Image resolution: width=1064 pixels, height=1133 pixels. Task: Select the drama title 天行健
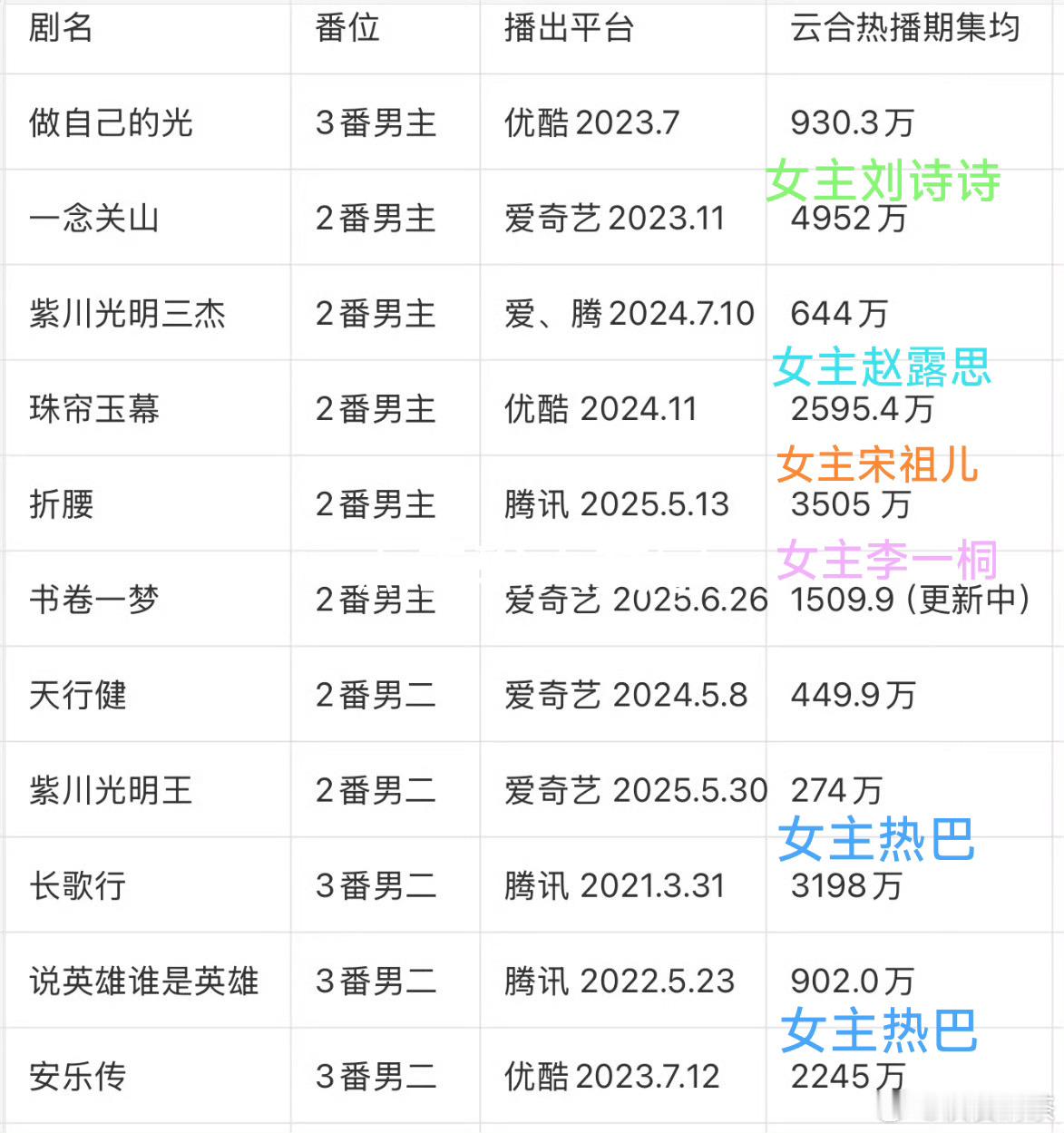pyautogui.click(x=78, y=696)
